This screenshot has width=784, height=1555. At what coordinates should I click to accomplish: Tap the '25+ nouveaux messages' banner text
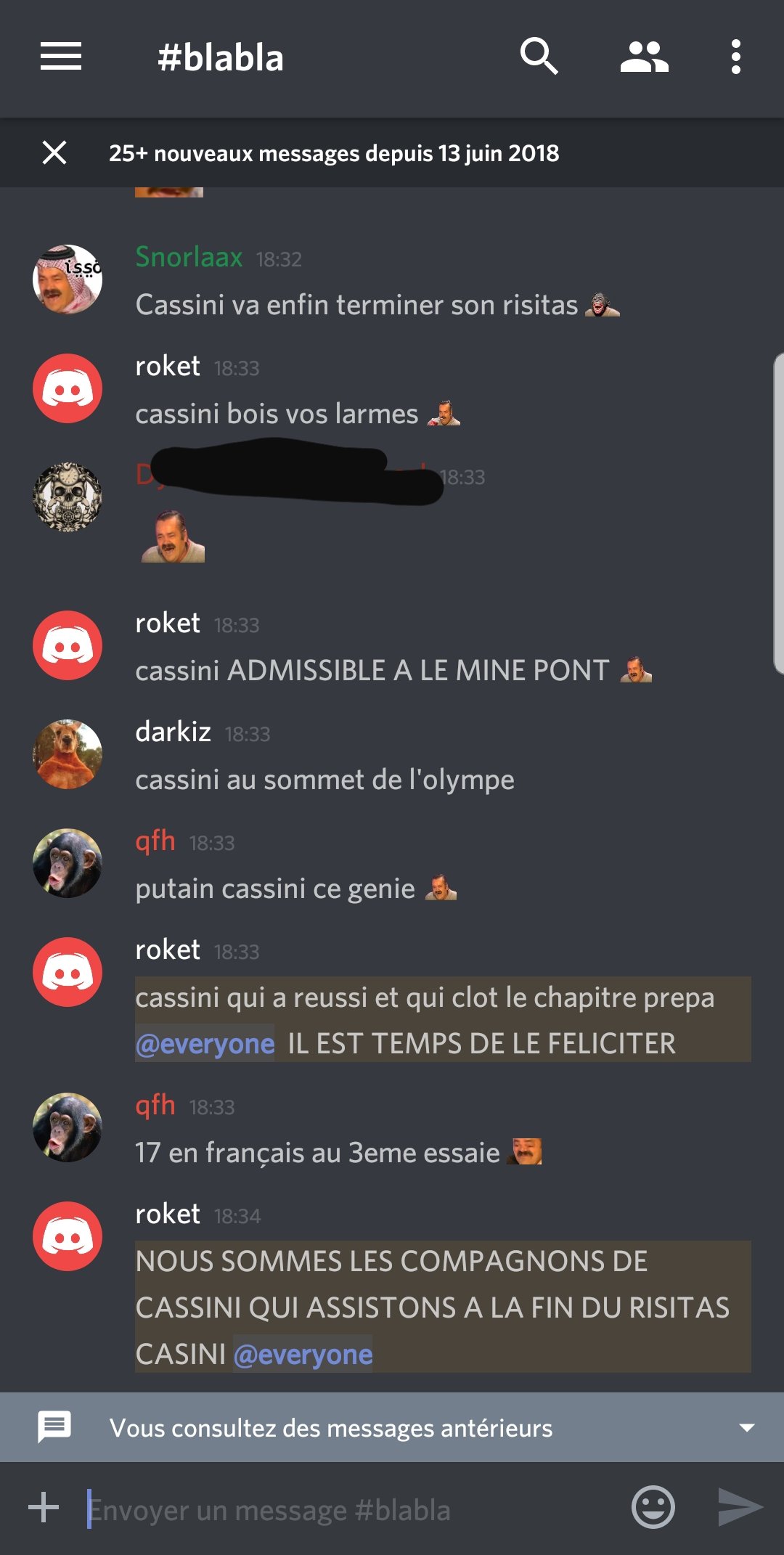coord(334,153)
